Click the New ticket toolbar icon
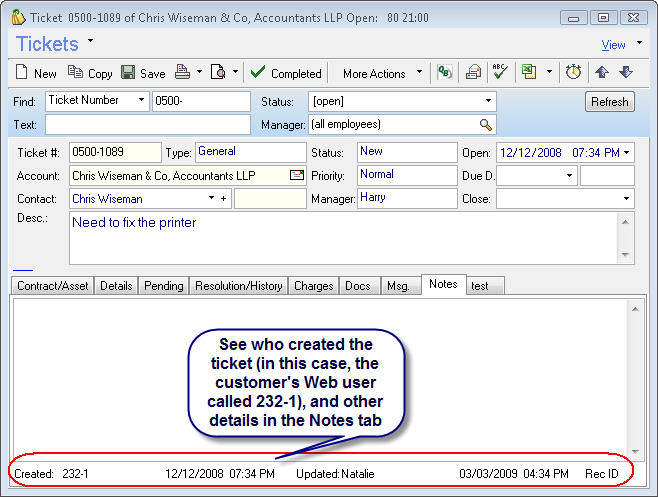The image size is (658, 497). pos(24,73)
